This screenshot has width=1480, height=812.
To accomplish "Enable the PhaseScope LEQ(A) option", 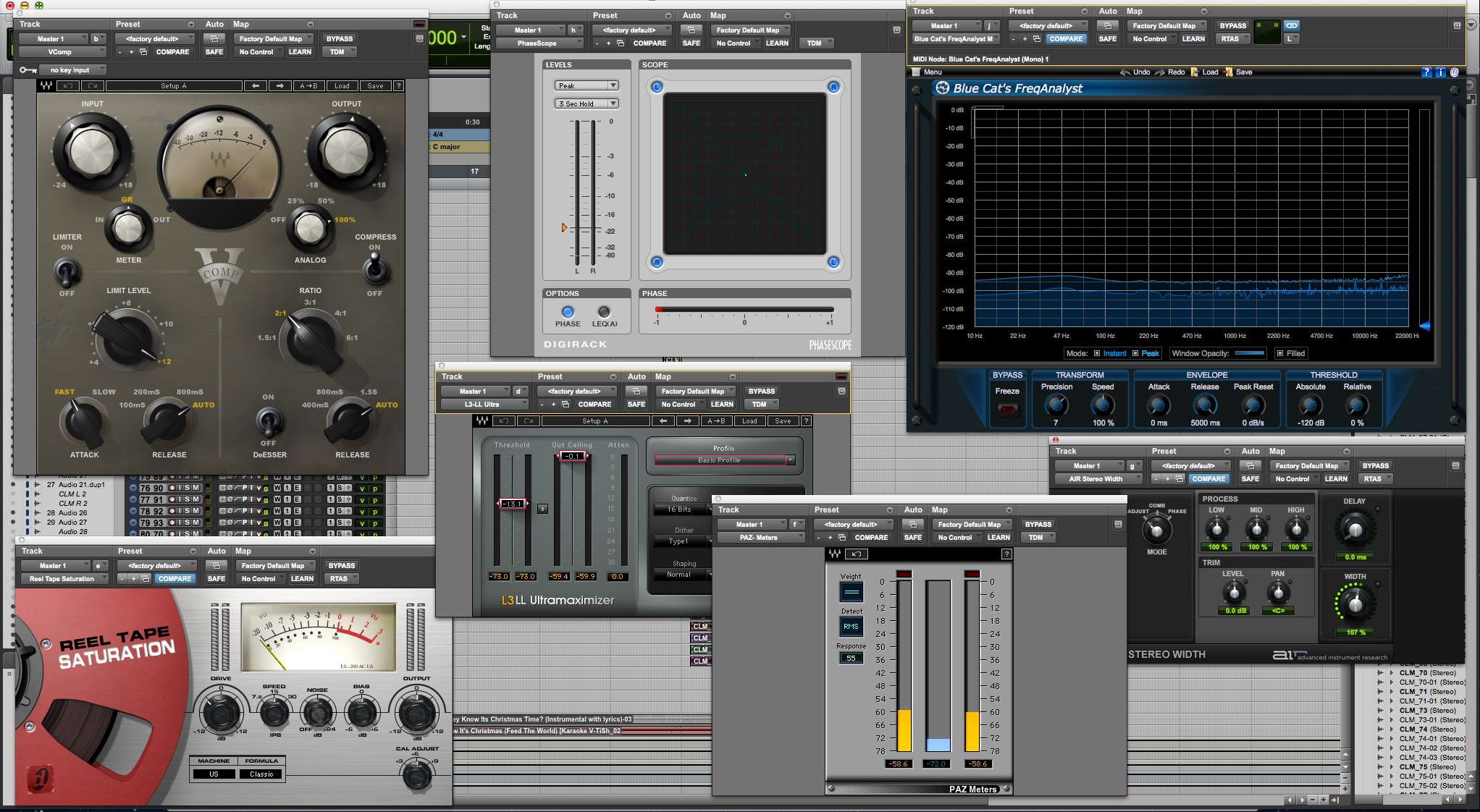I will pyautogui.click(x=604, y=312).
